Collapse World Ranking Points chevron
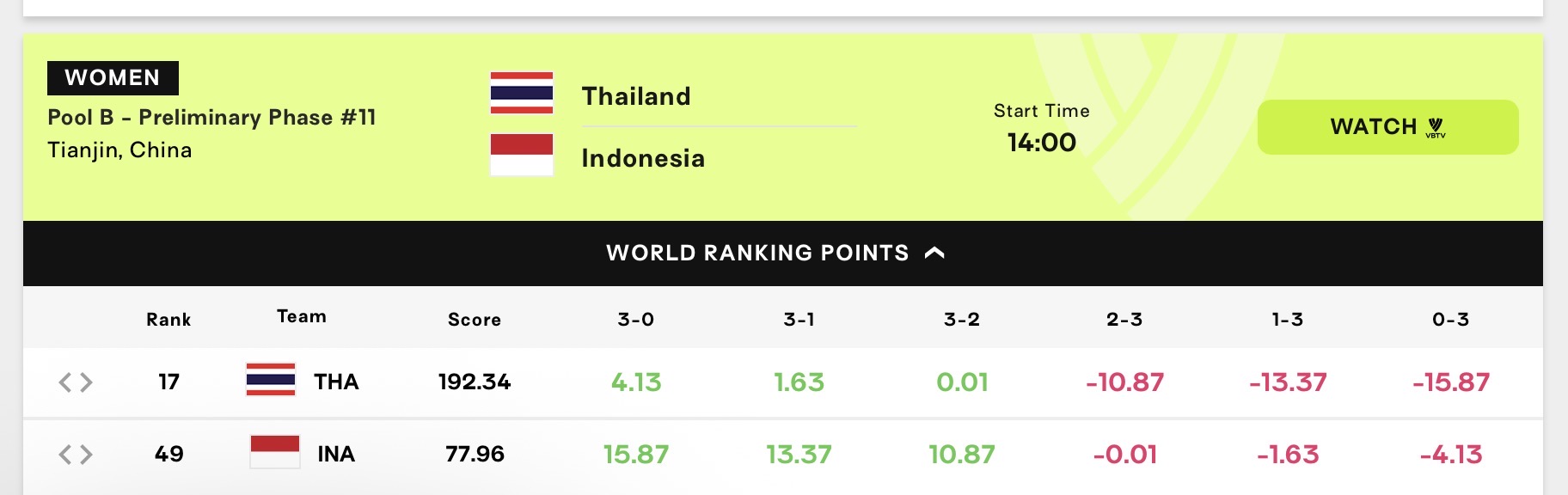The height and width of the screenshot is (495, 1568). pyautogui.click(x=934, y=253)
